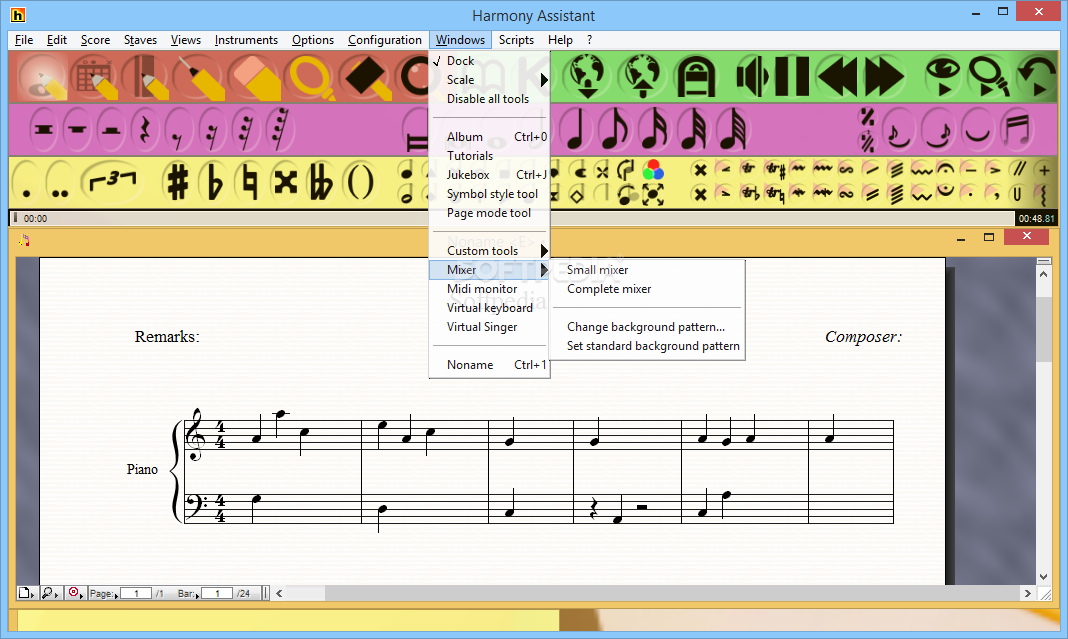This screenshot has width=1068, height=639.
Task: Open the Configuration menu
Action: [385, 40]
